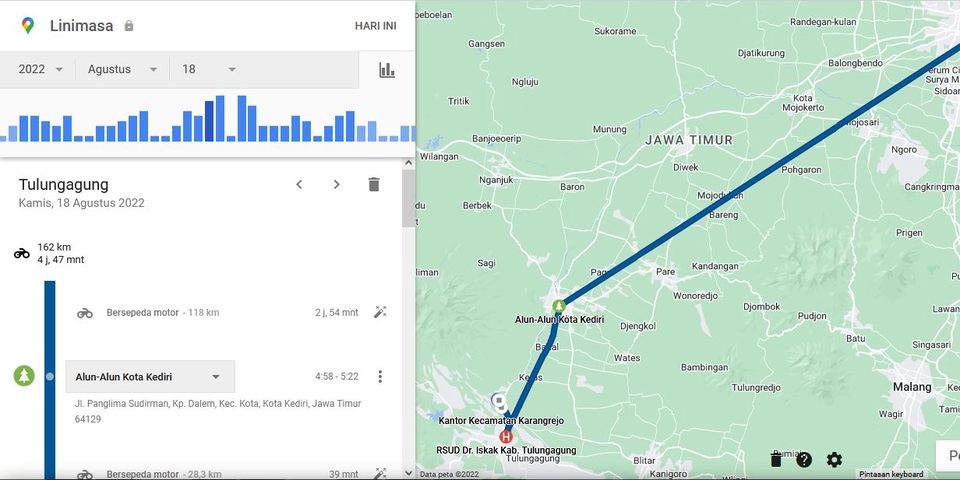Click the motorcycle icon next to 162 km

click(x=22, y=253)
